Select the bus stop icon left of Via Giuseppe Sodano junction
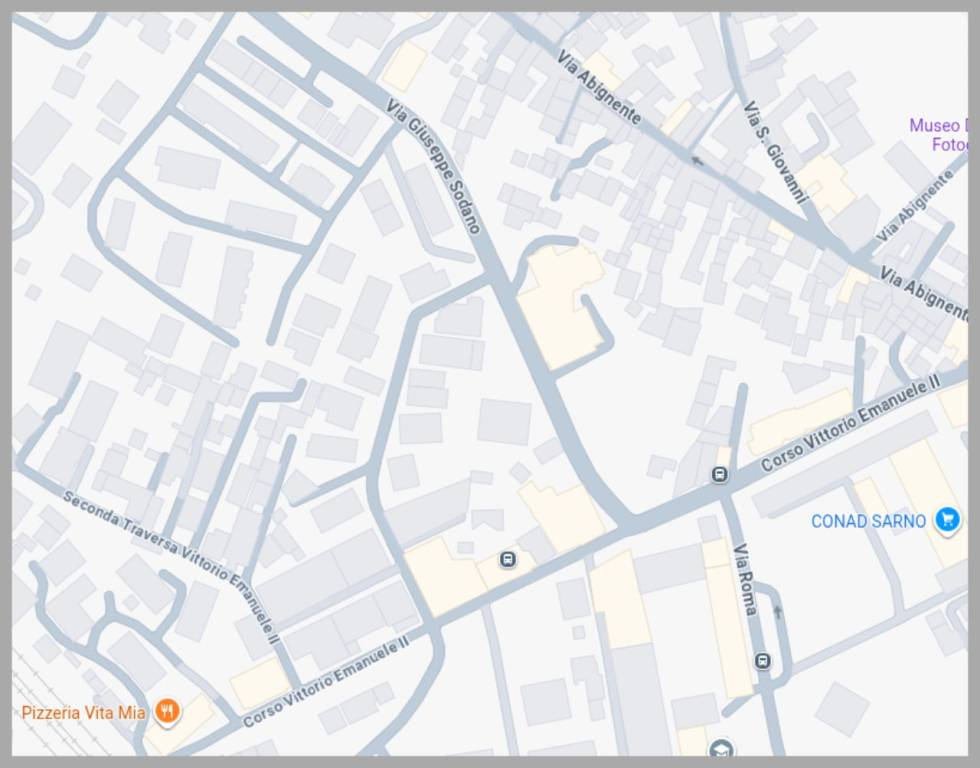This screenshot has width=980, height=768. pos(508,559)
